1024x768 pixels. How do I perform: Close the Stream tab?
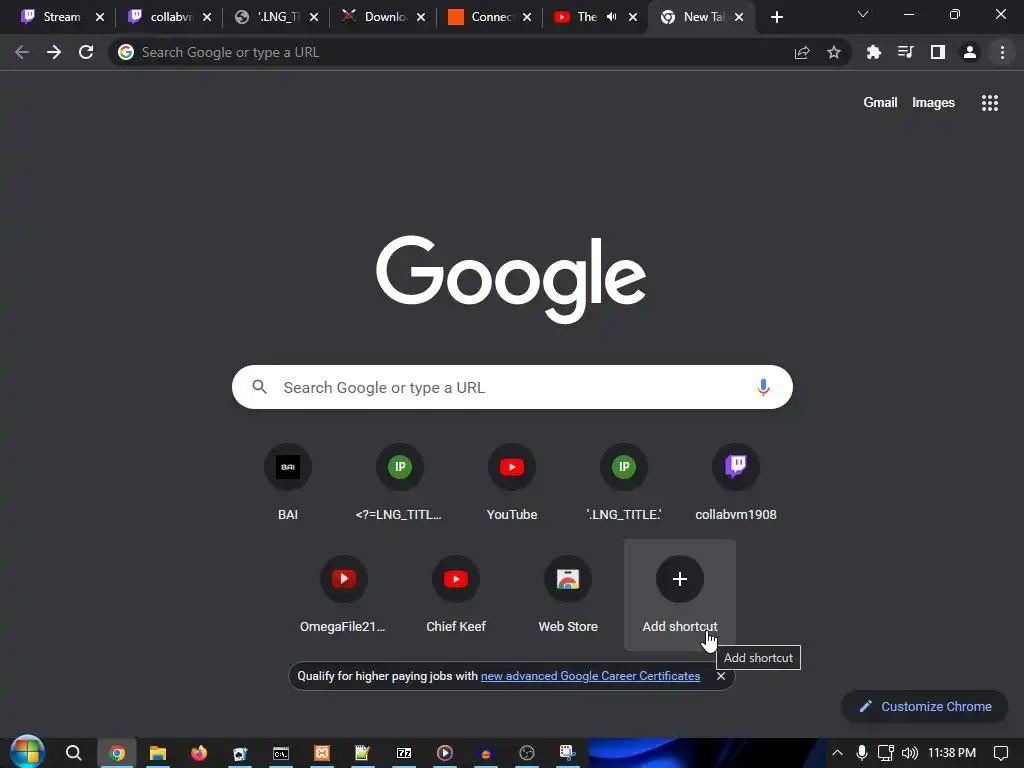(100, 17)
